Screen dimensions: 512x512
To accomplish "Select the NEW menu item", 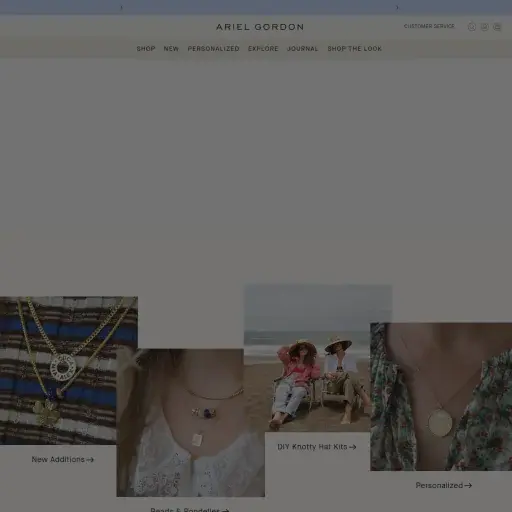I will click(x=171, y=49).
